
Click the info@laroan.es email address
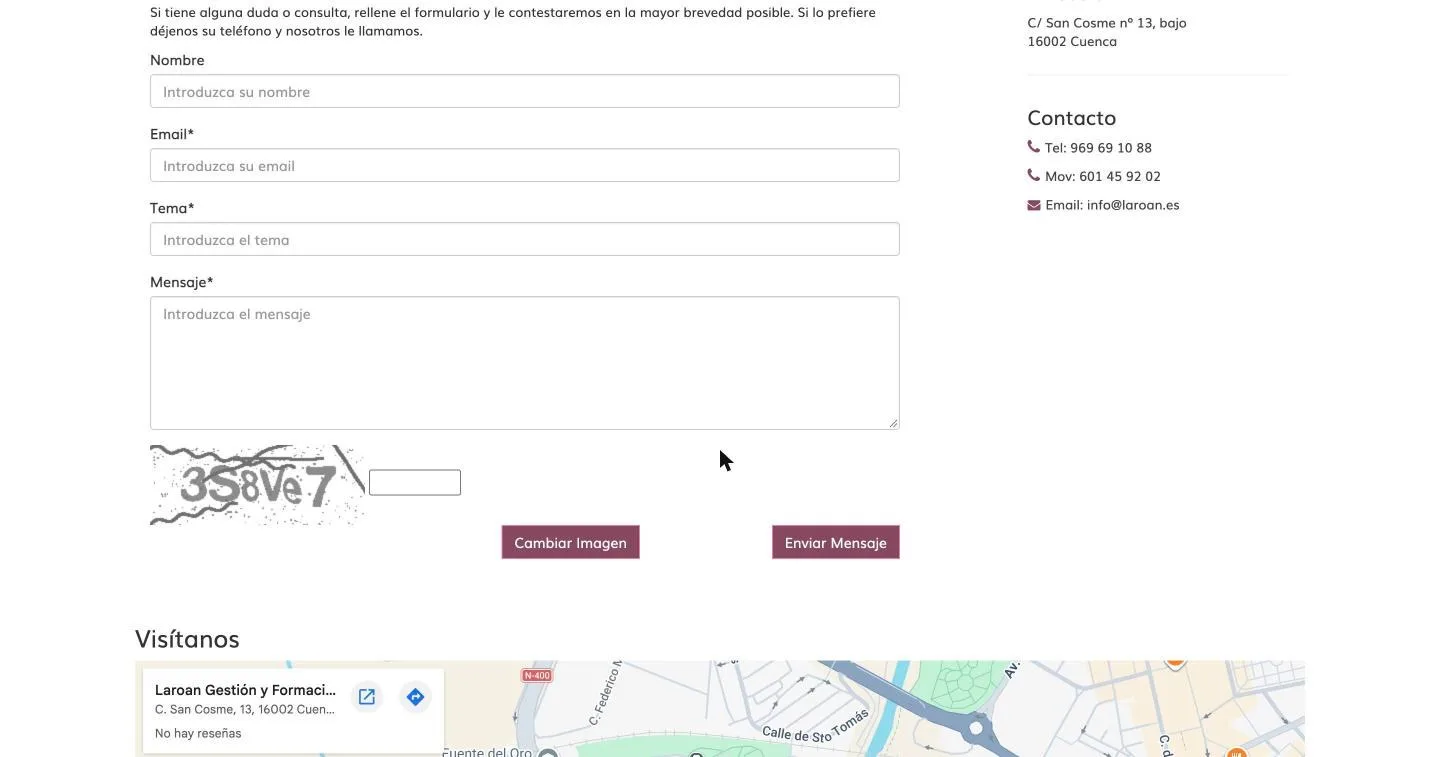pos(1133,204)
